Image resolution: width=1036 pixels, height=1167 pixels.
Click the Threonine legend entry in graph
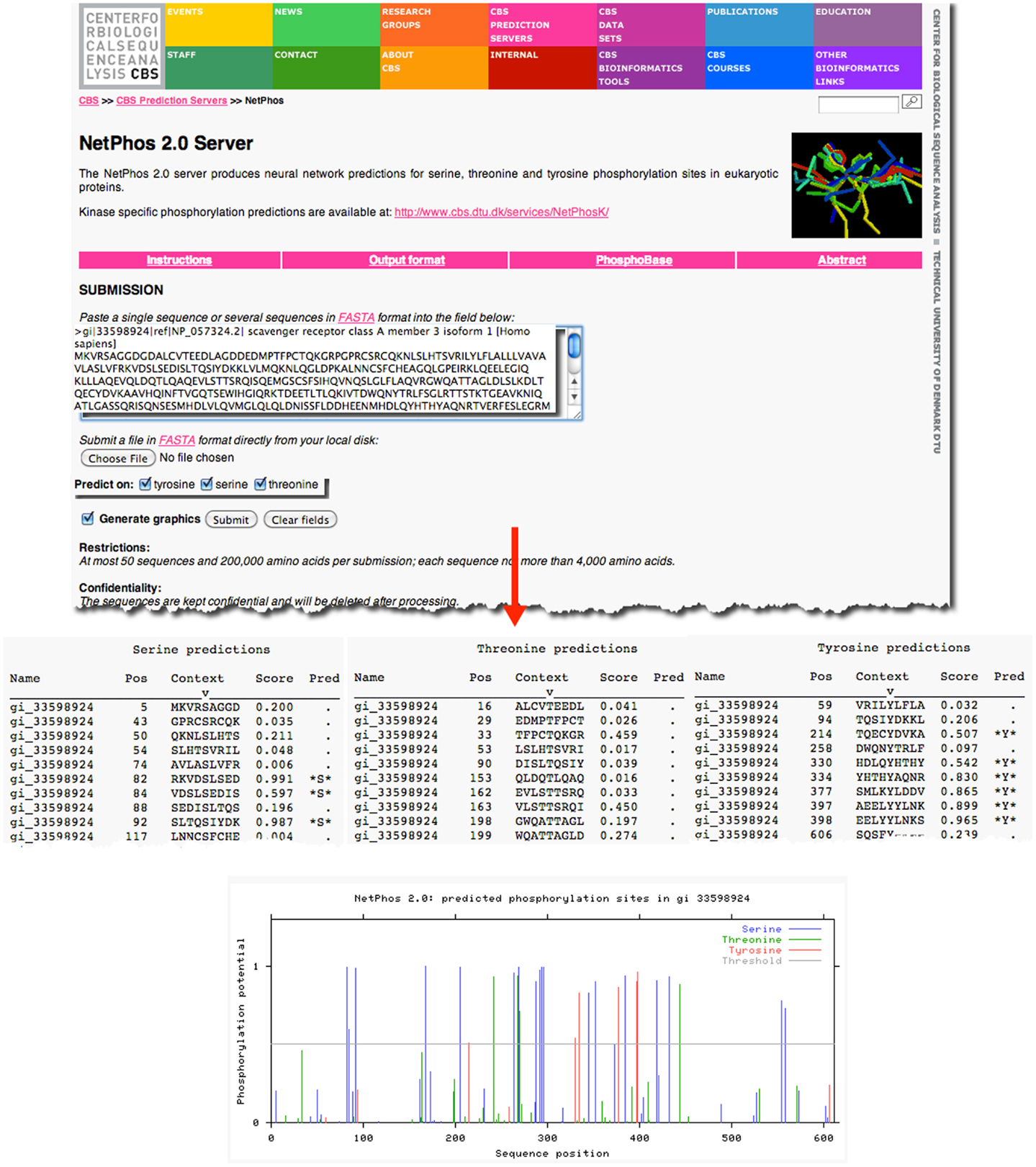coord(771,940)
